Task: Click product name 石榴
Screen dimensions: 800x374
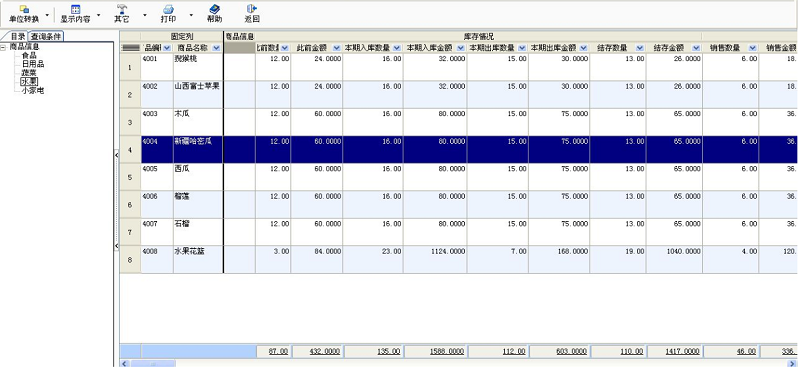Action: point(182,224)
